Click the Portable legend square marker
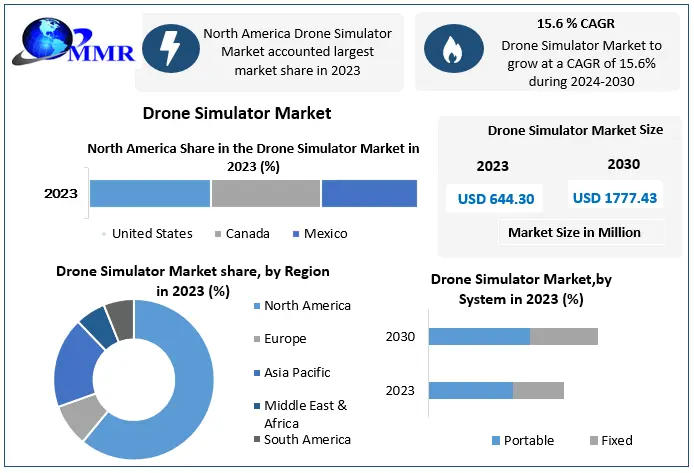Screen dimensions: 694x473 point(495,441)
